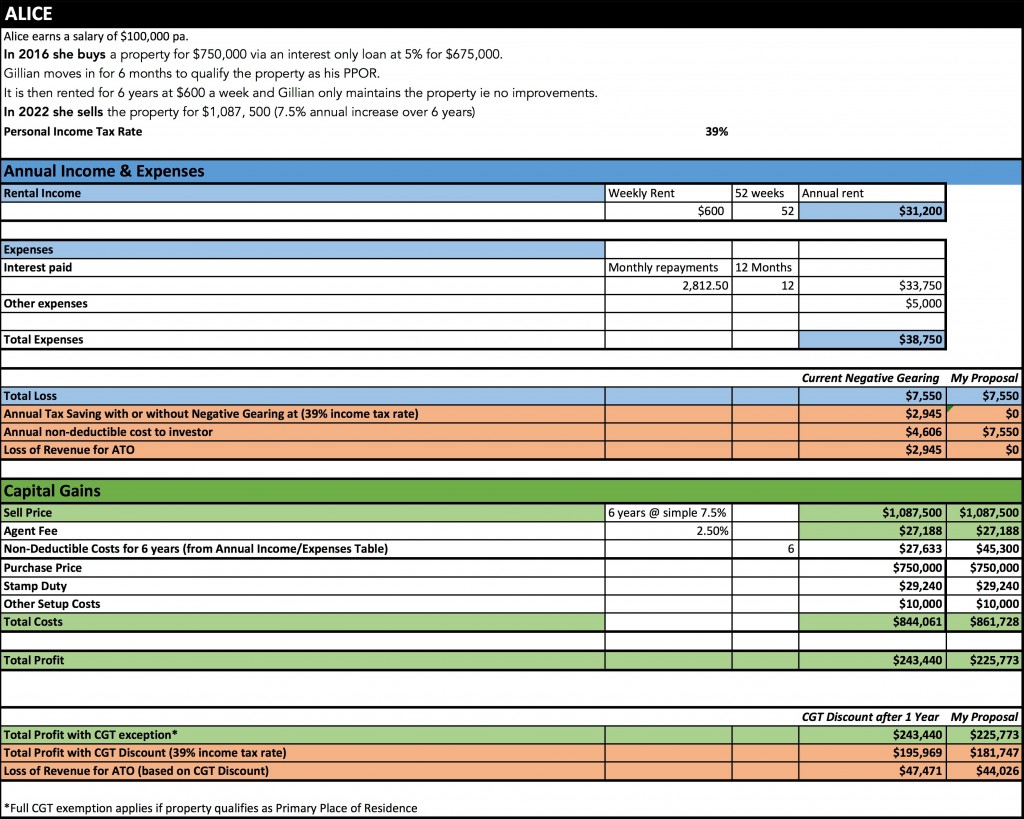The height and width of the screenshot is (819, 1024).
Task: Select the 2,812.50 monthly repayments cell
Action: pos(702,285)
